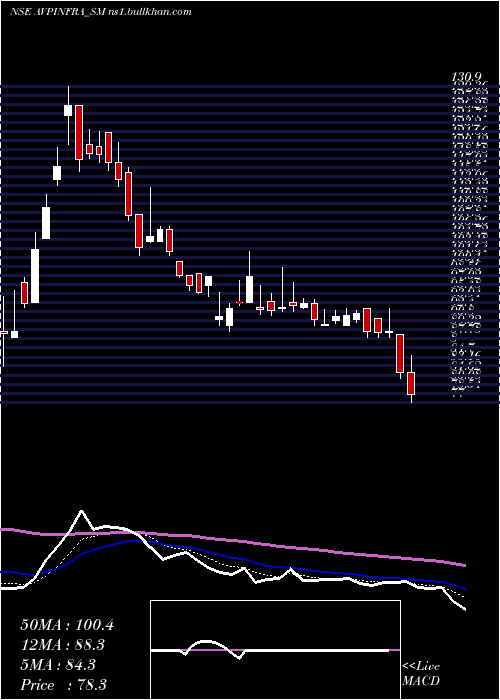Click the NSE AVPINFRA_SM chart title text
Screen dimensions: 500x700
click(100, 12)
